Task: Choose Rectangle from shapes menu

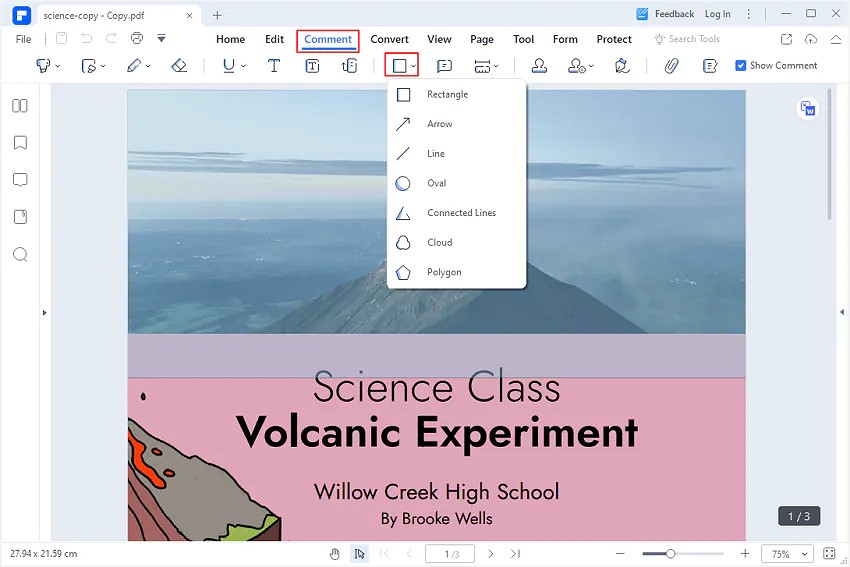Action: click(x=456, y=94)
